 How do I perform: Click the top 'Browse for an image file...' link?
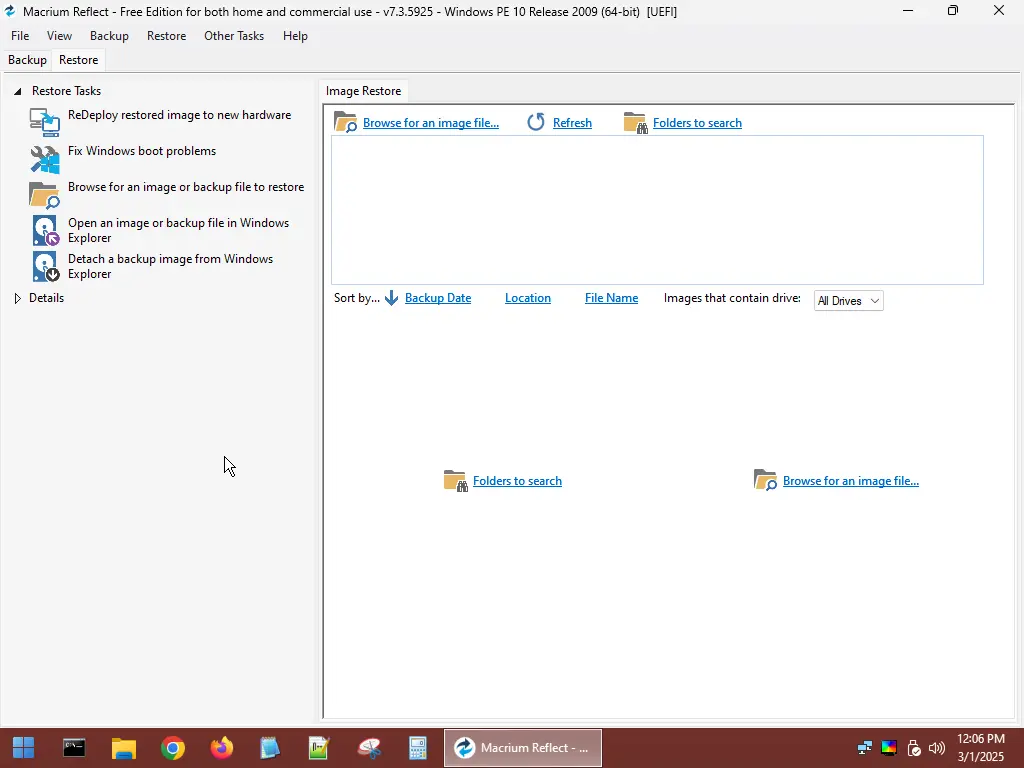(x=431, y=123)
